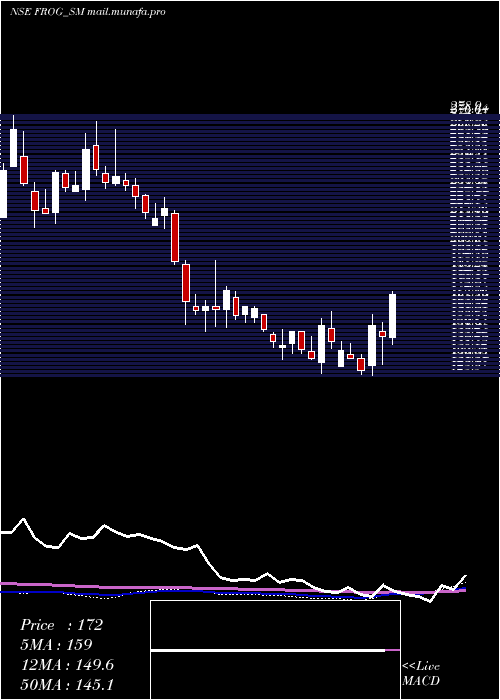Click the 'NSE FROG_SM mail.munafa.pro' chart title
The height and width of the screenshot is (700, 500).
(x=88, y=12)
